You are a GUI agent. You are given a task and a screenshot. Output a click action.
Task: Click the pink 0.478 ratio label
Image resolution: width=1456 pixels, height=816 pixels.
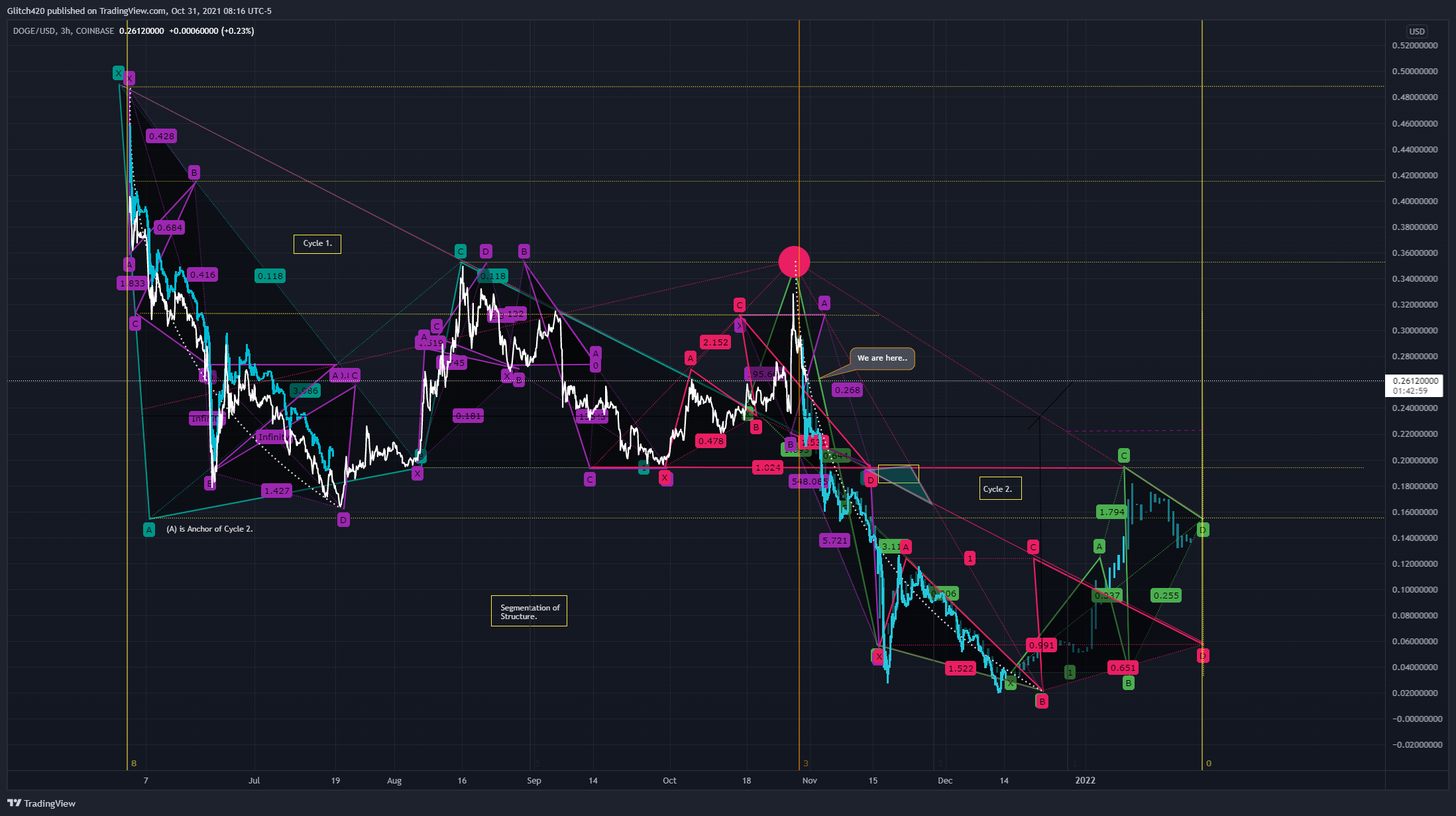(710, 441)
